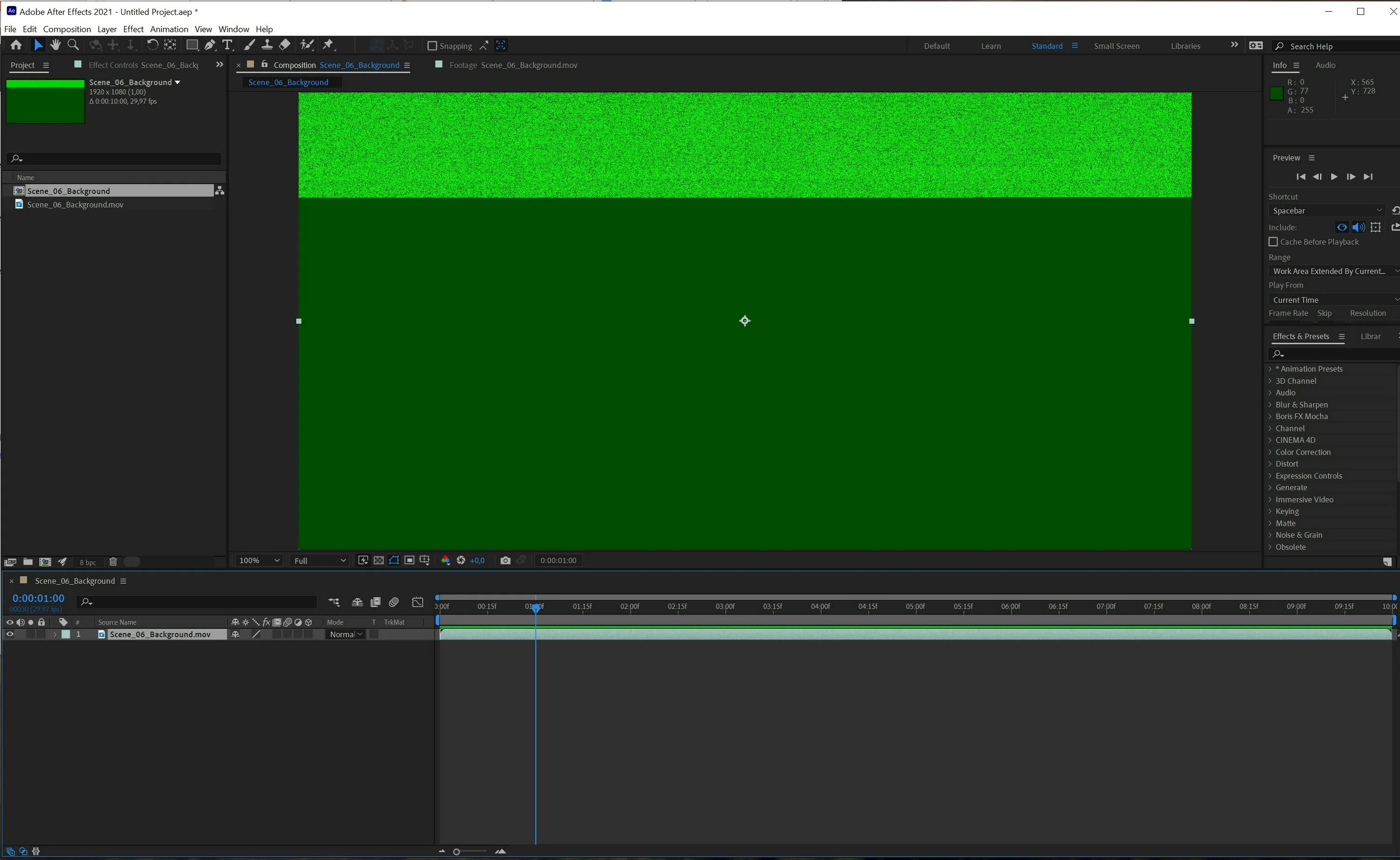Image resolution: width=1400 pixels, height=860 pixels.
Task: Activate the Zoom tool
Action: [73, 45]
